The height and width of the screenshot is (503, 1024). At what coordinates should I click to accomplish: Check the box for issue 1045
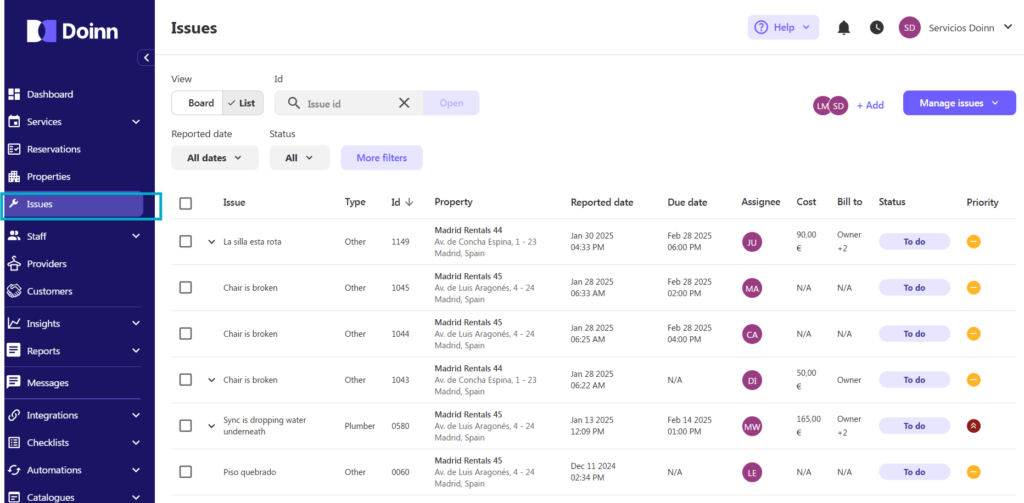(185, 287)
